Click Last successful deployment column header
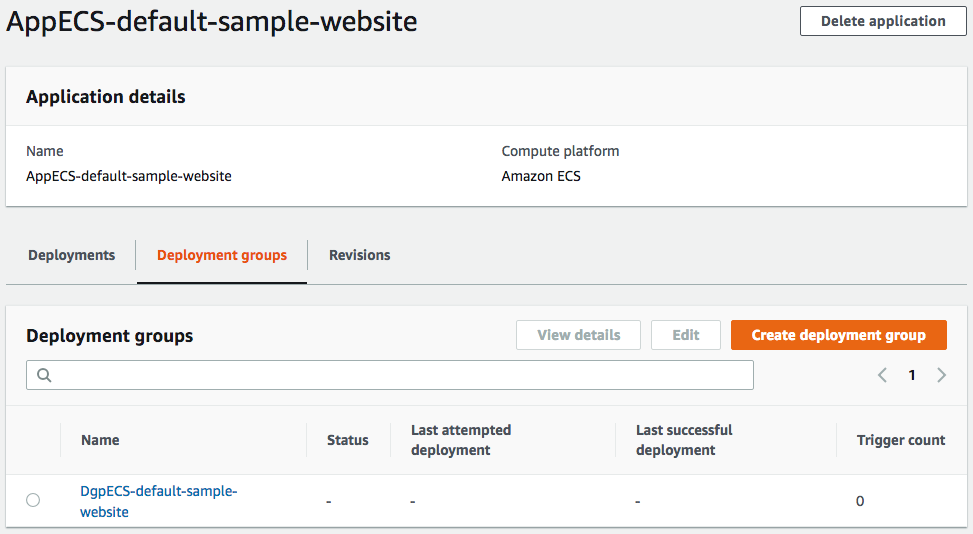 (684, 440)
